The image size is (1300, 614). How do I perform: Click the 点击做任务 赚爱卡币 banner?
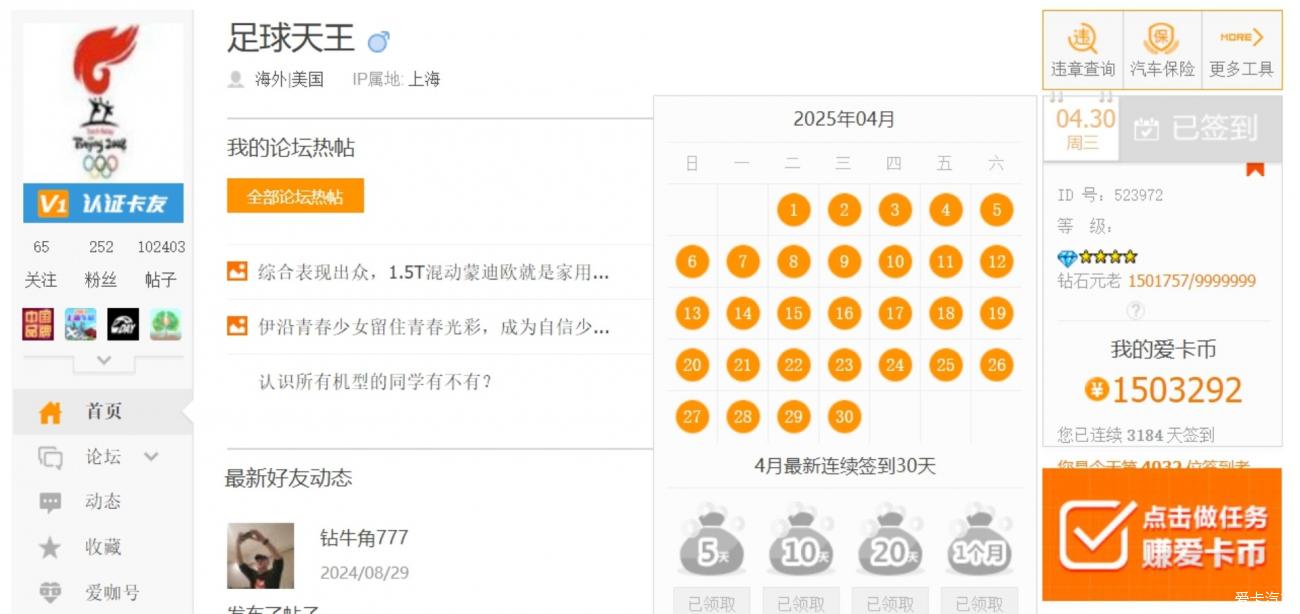[1162, 534]
